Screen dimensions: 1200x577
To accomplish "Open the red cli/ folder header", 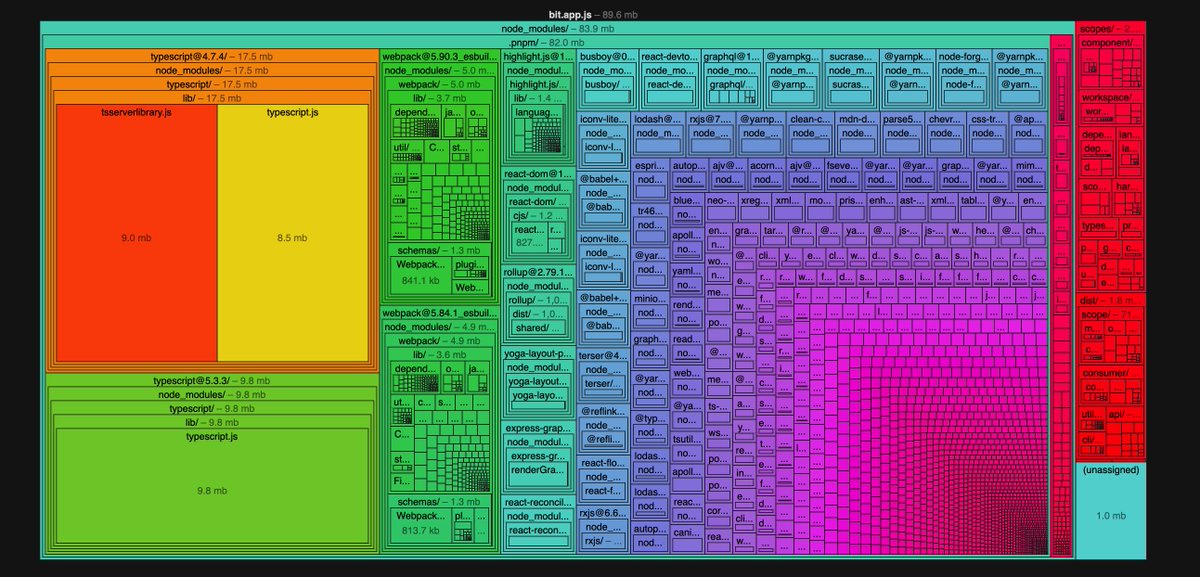I will pos(1093,439).
